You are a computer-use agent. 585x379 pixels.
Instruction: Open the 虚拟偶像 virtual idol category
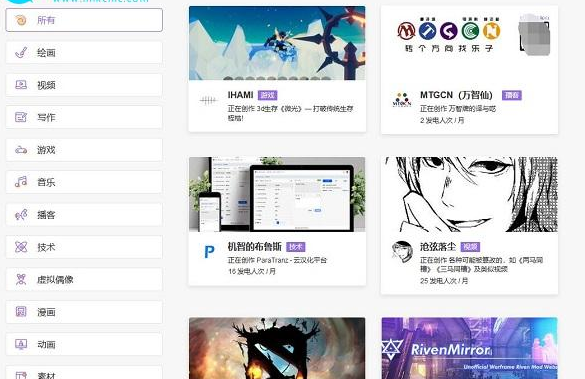coord(84,279)
